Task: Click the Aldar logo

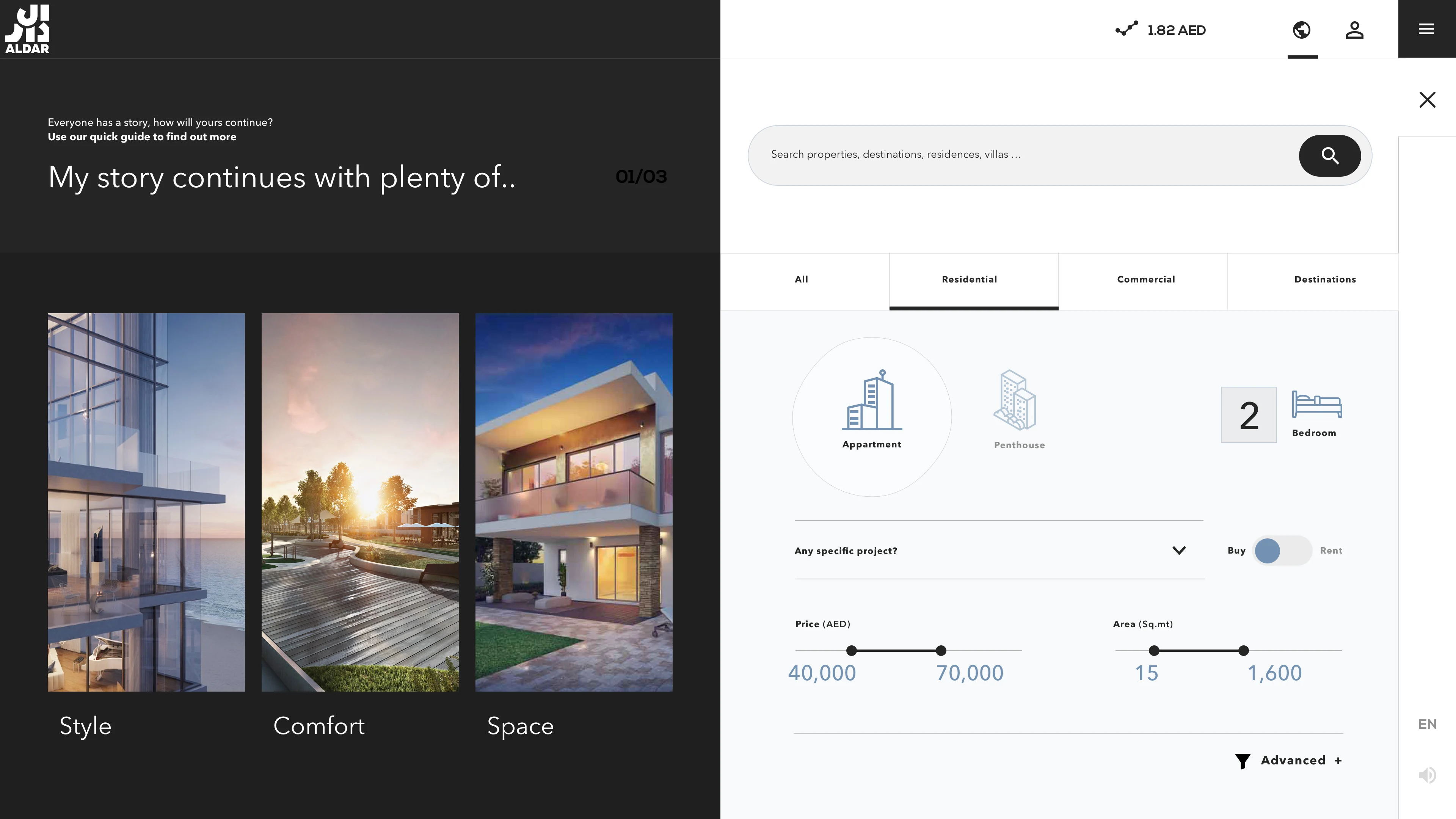Action: pos(27,29)
